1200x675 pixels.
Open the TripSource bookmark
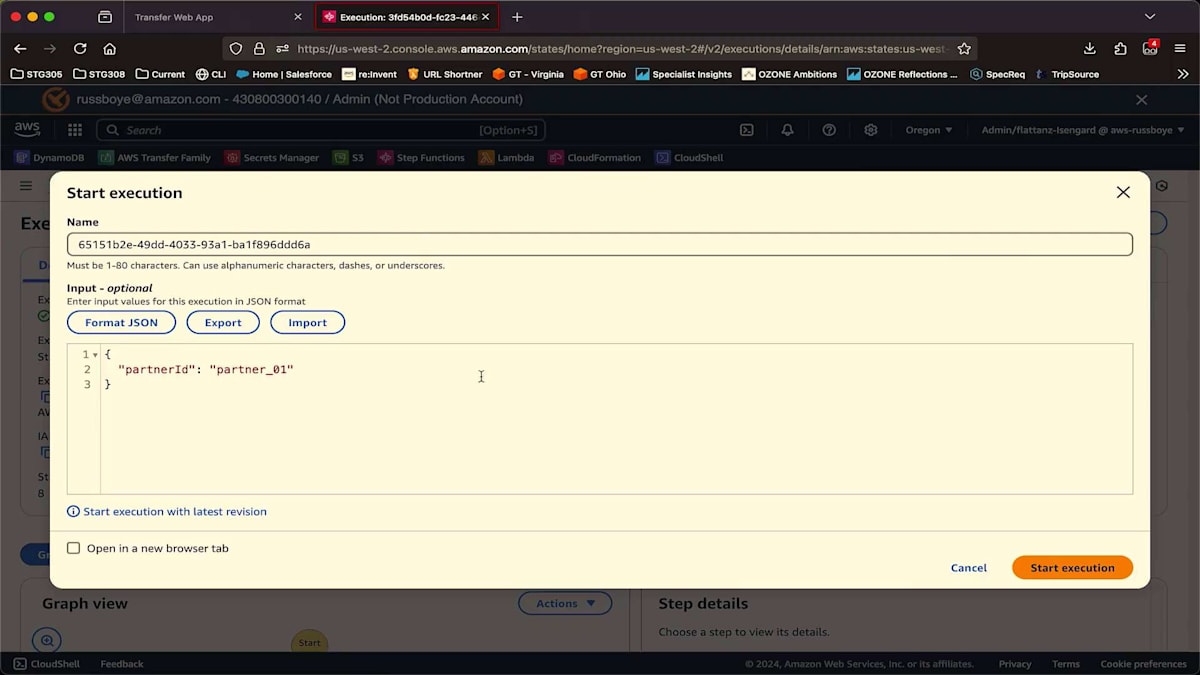(1067, 74)
